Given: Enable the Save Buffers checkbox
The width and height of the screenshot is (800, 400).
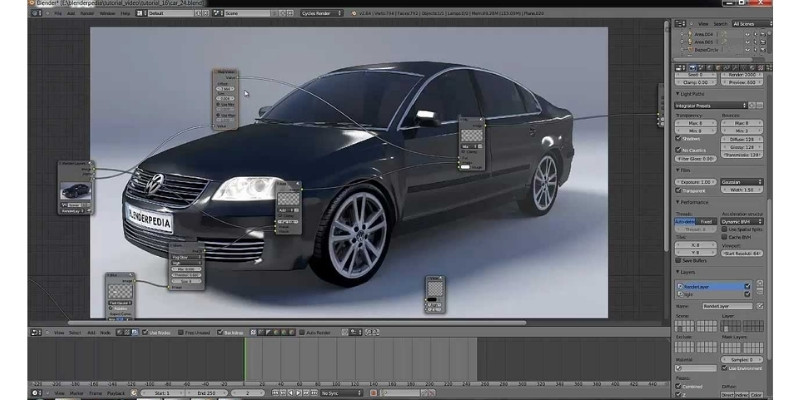Looking at the screenshot, I should [678, 261].
